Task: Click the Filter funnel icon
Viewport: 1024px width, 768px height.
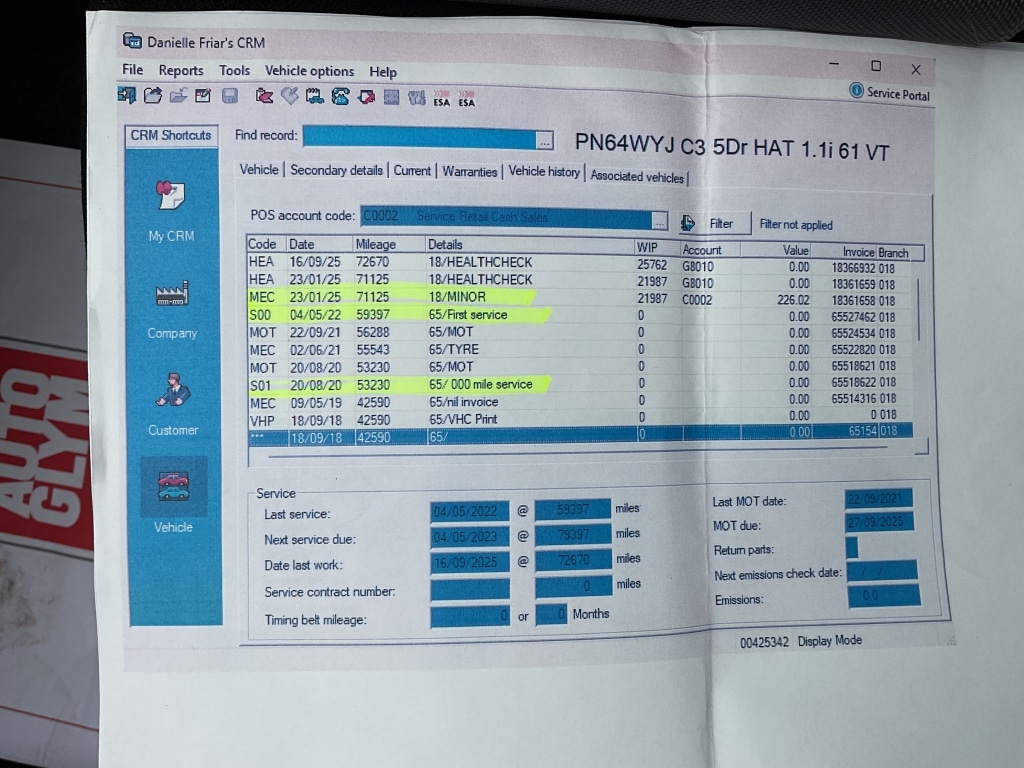Action: [689, 223]
